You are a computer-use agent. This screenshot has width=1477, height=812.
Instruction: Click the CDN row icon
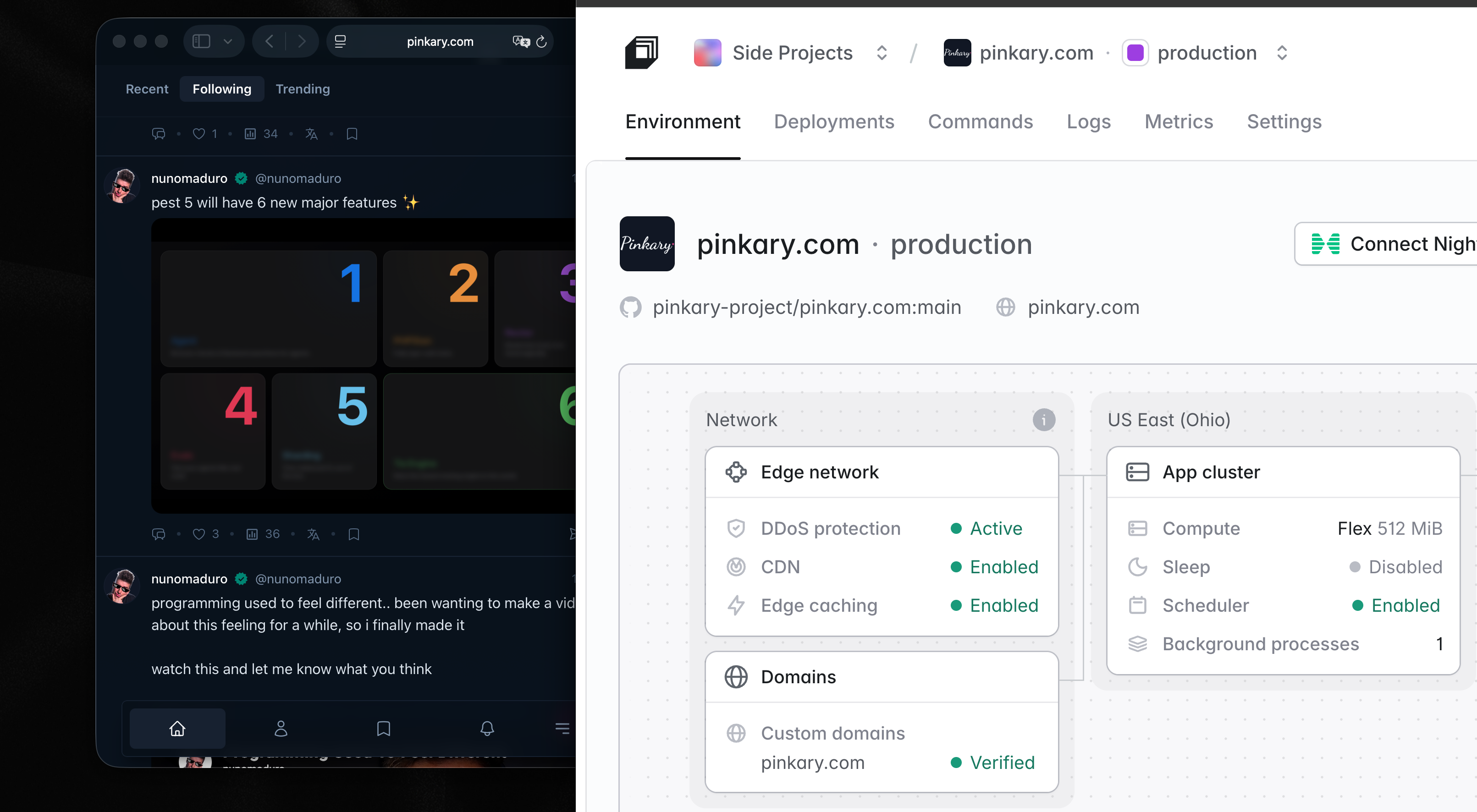coord(736,567)
